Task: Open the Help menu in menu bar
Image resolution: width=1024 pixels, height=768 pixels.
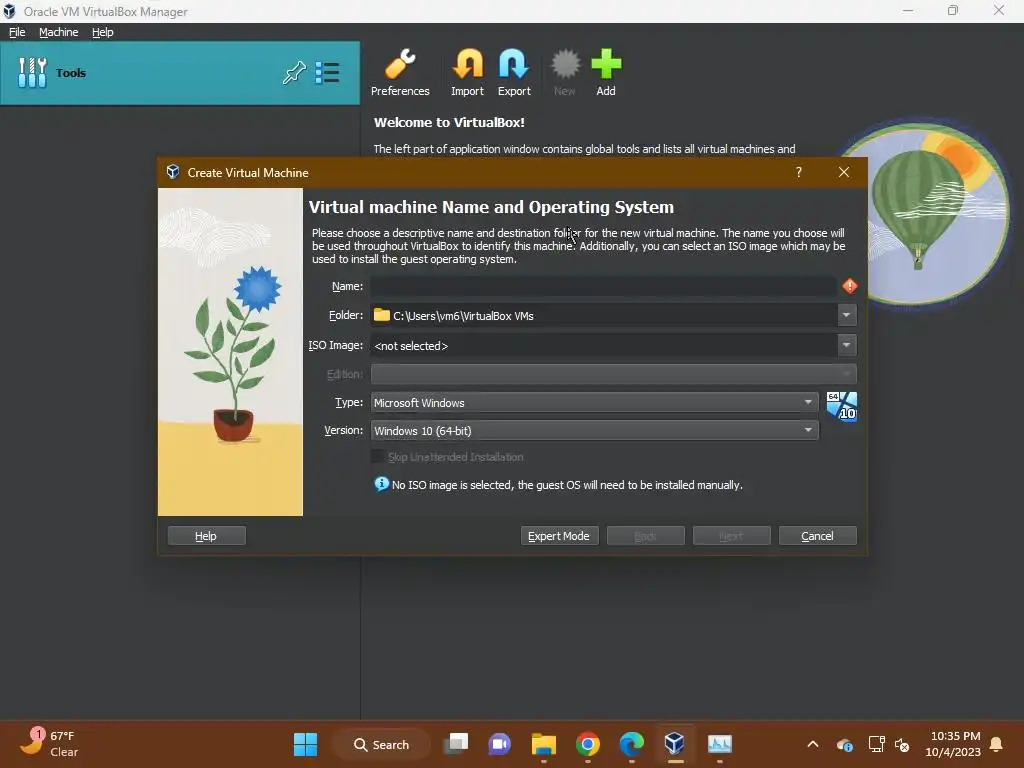Action: [103, 32]
